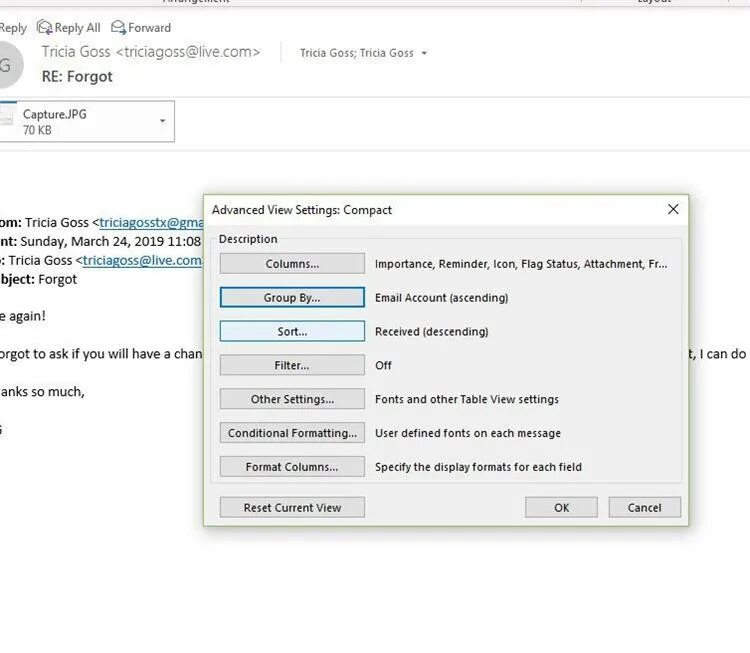Screen dimensions: 750x653
Task: Click the triciagosstx@gmail email link
Action: [x=152, y=222]
